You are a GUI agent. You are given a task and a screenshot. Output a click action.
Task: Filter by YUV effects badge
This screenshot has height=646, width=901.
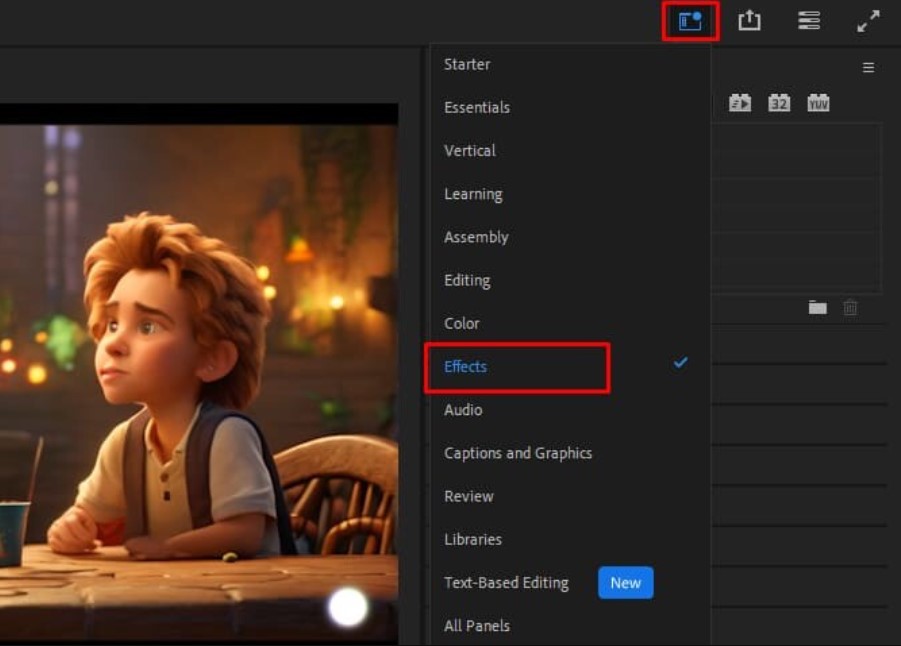818,103
